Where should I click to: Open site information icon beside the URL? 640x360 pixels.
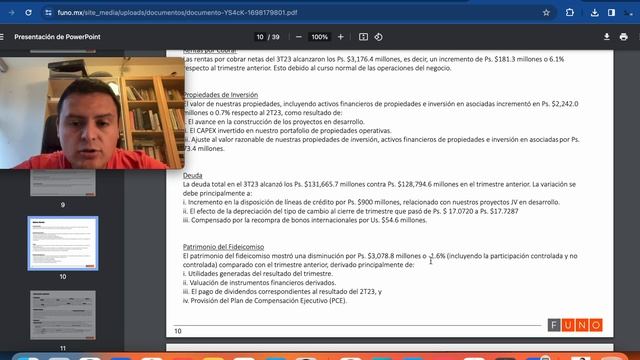click(48, 13)
